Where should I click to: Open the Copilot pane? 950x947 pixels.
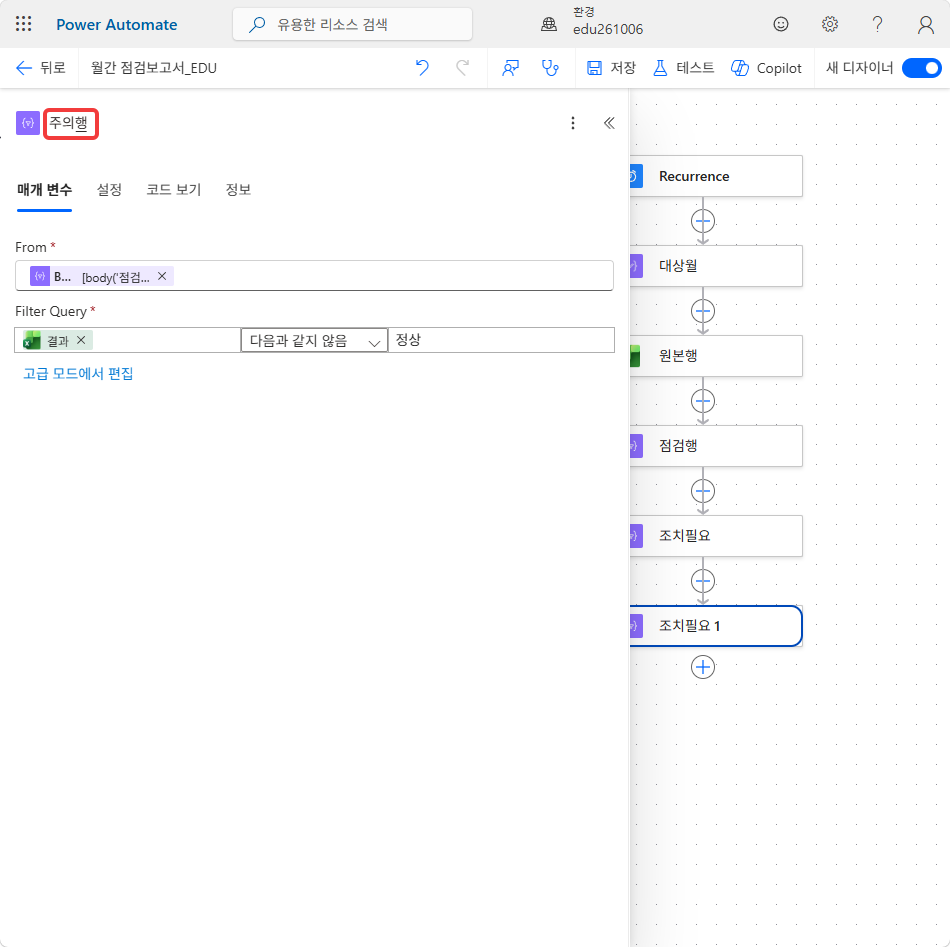coord(766,68)
